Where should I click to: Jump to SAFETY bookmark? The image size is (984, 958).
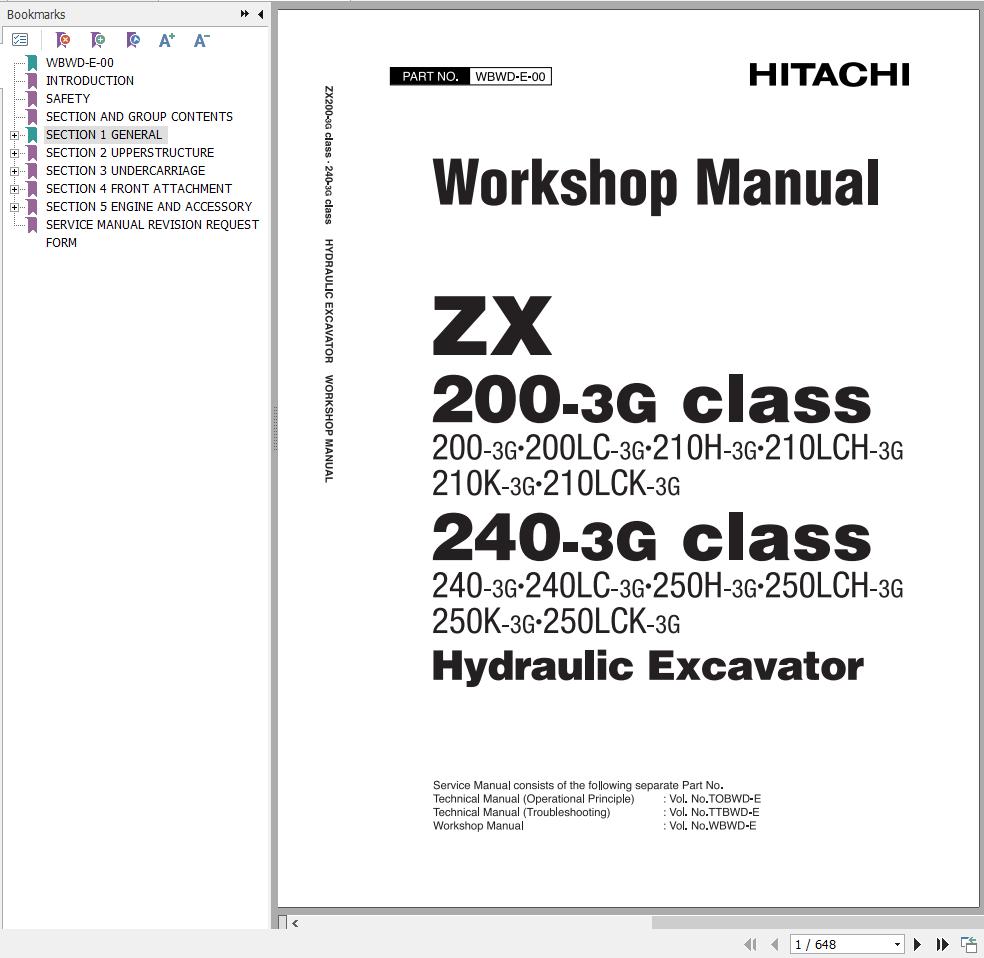click(x=68, y=99)
